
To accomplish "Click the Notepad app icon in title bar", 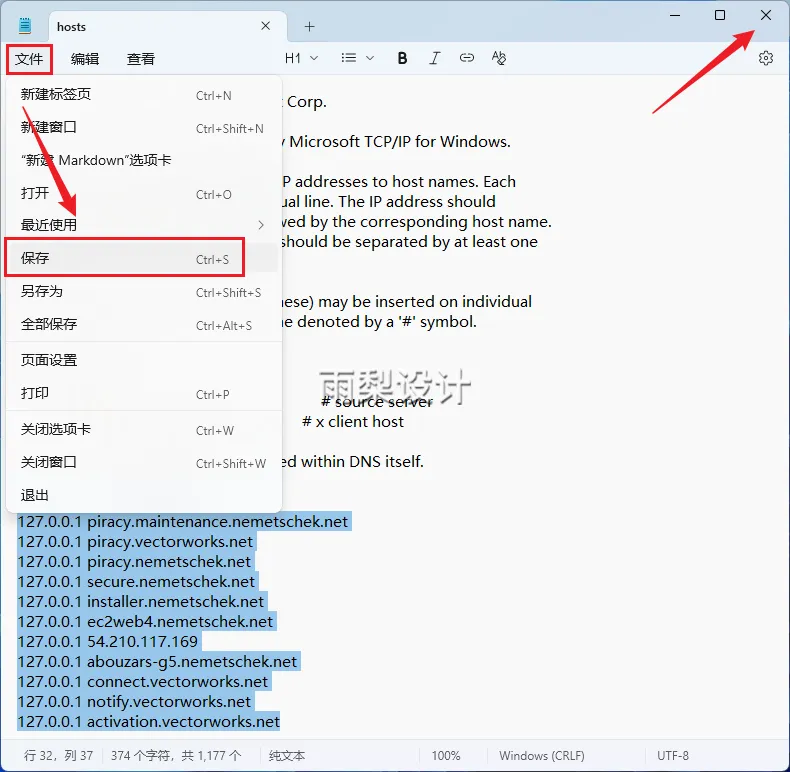I will [x=25, y=25].
